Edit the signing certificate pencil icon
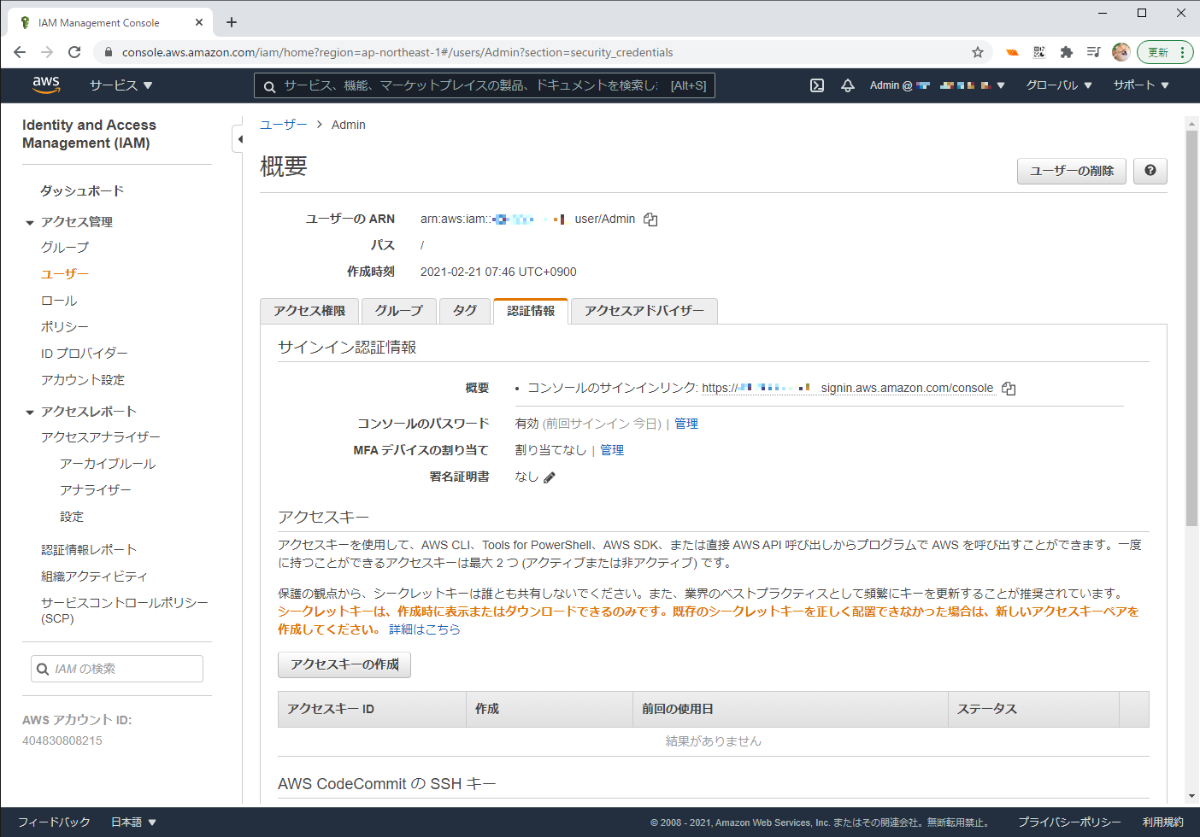 click(x=549, y=477)
